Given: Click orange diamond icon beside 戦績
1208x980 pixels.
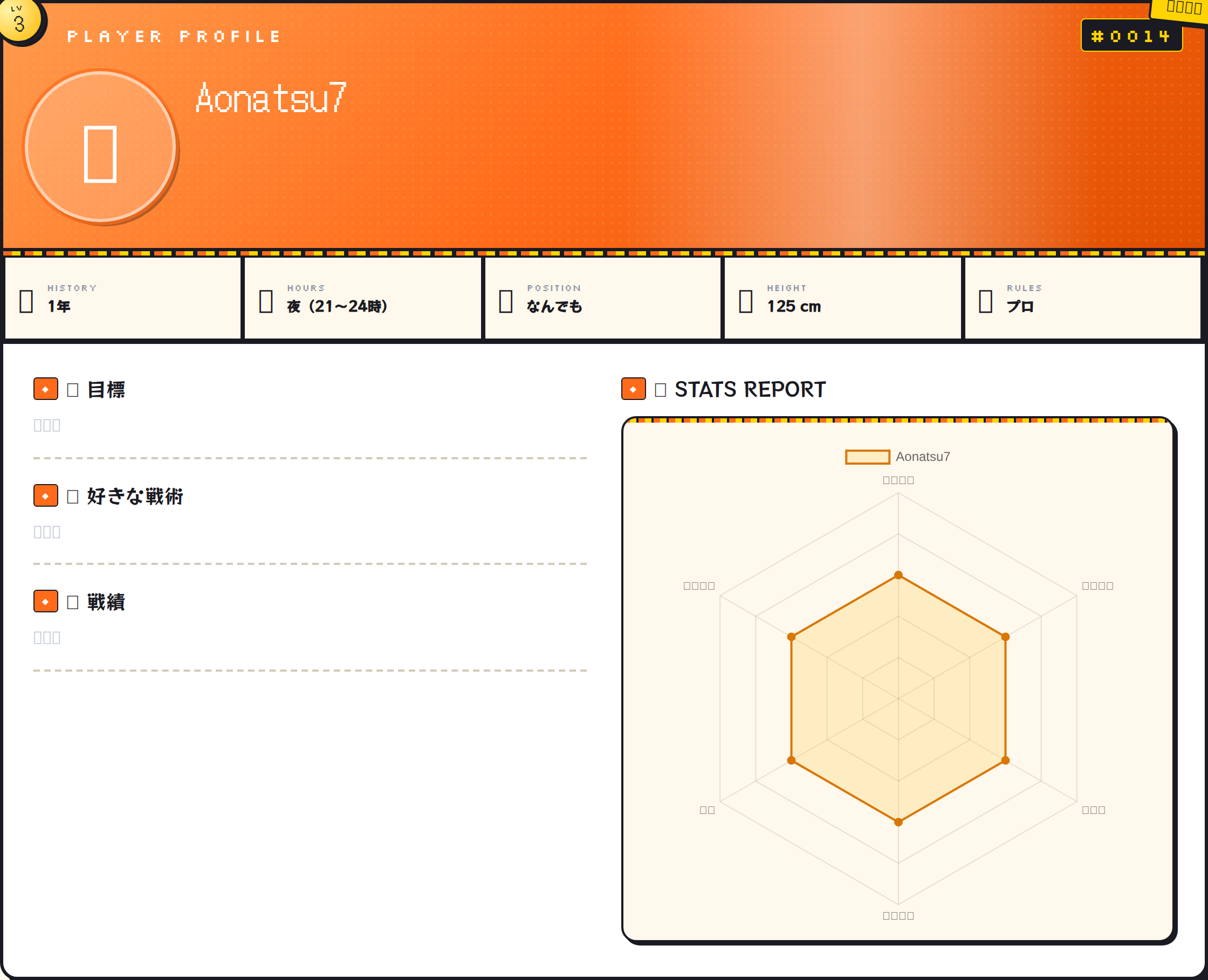Looking at the screenshot, I should (46, 601).
